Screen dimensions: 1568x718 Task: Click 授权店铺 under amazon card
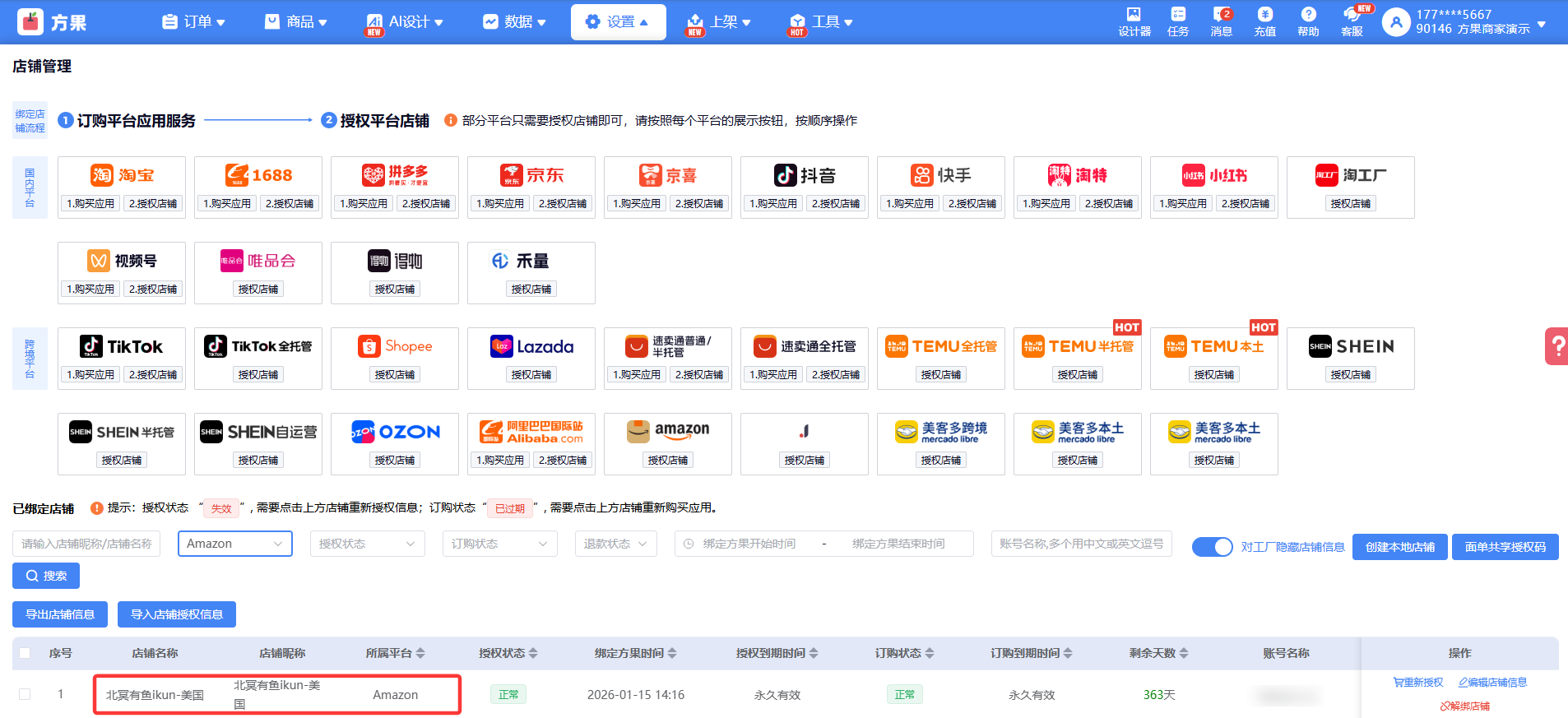point(668,460)
